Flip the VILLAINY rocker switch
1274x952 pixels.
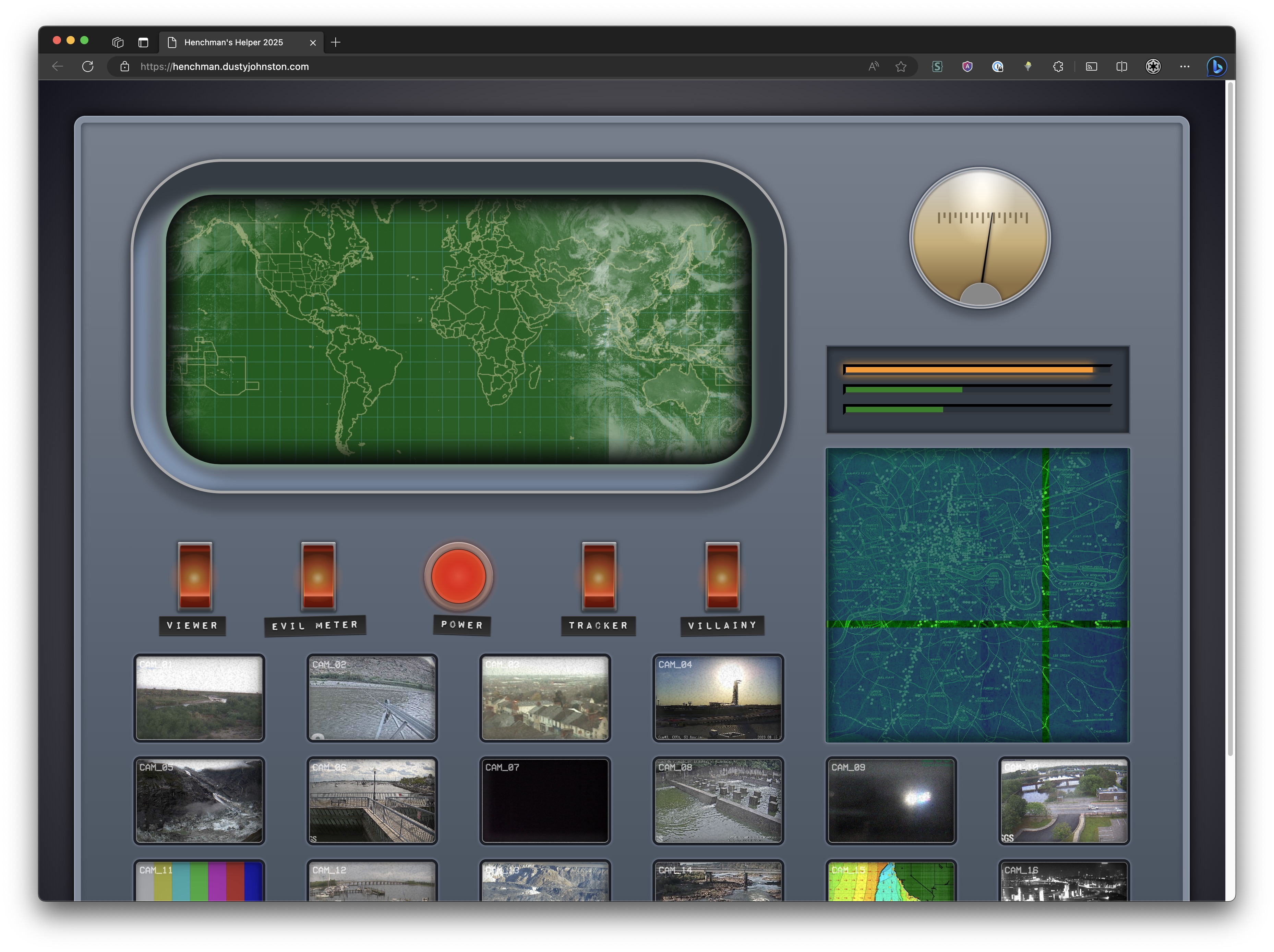pos(722,576)
